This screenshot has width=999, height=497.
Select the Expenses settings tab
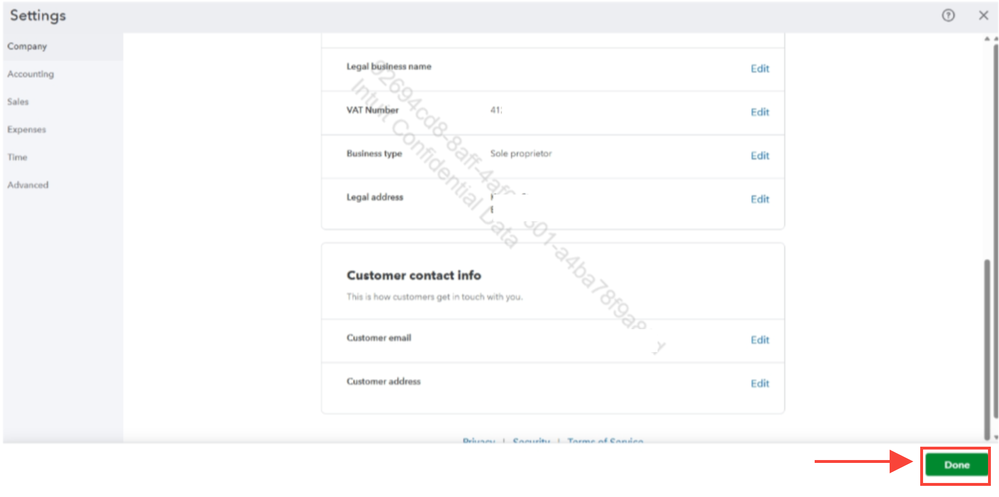click(x=63, y=129)
